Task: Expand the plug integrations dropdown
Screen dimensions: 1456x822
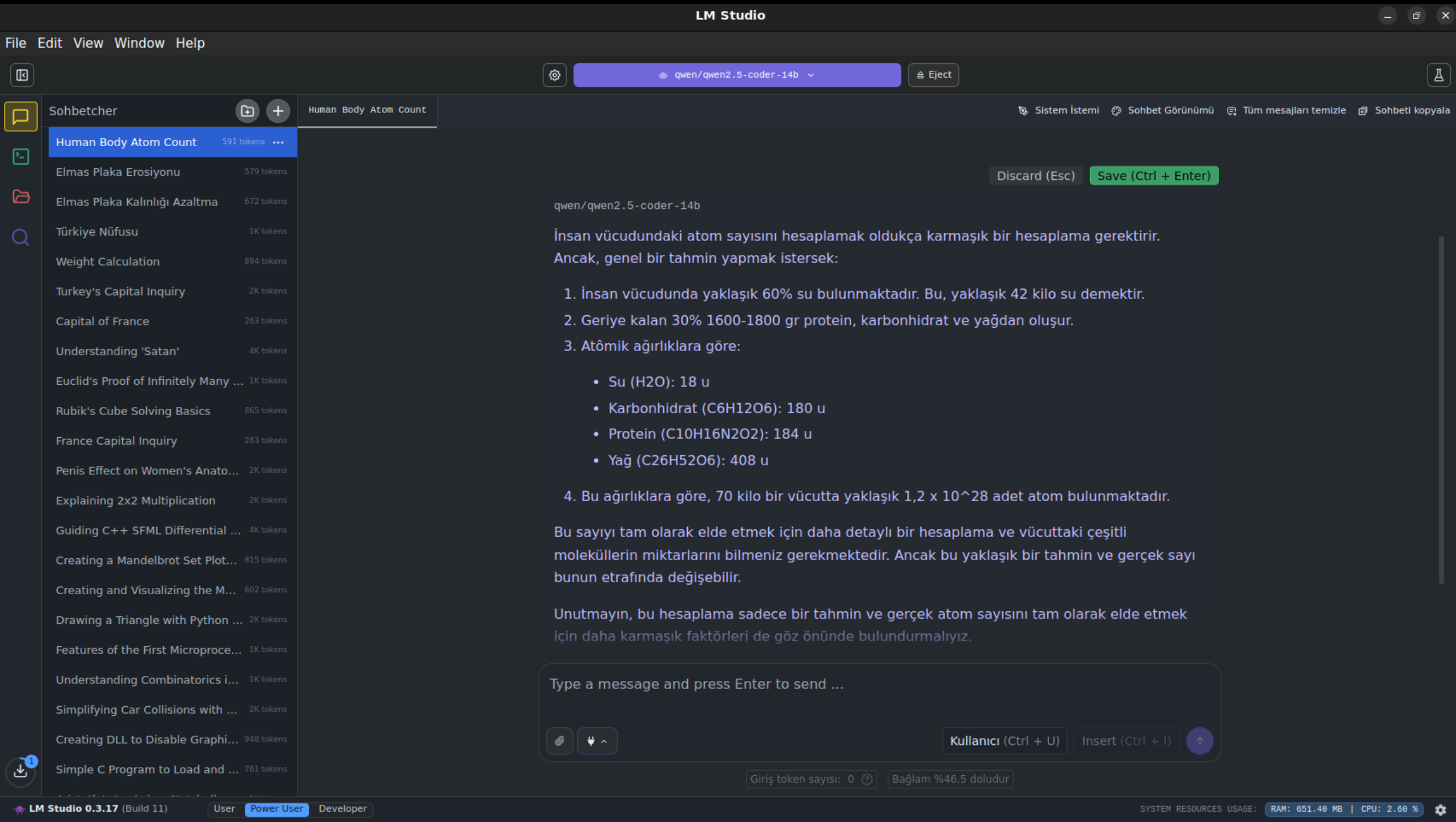Action: (x=596, y=741)
